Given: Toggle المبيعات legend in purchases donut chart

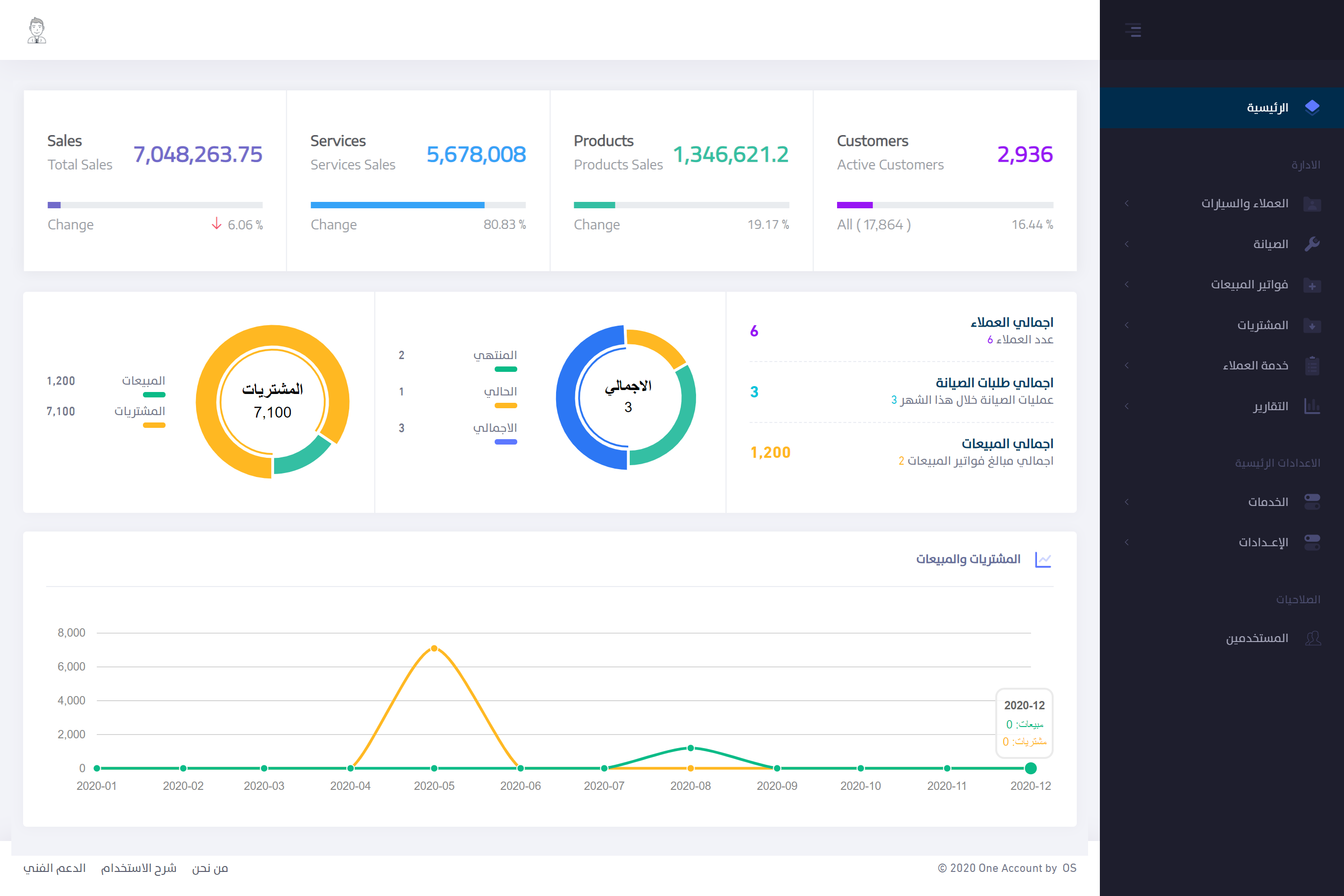Looking at the screenshot, I should click(x=143, y=381).
